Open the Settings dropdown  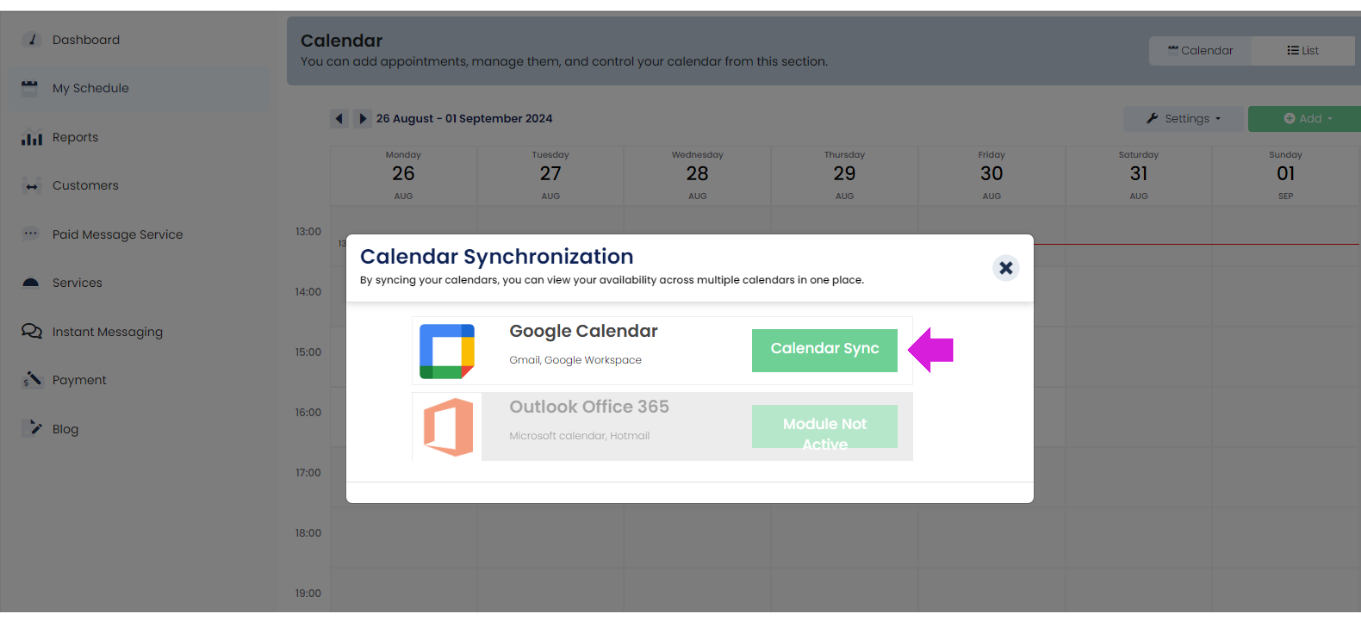(1183, 119)
